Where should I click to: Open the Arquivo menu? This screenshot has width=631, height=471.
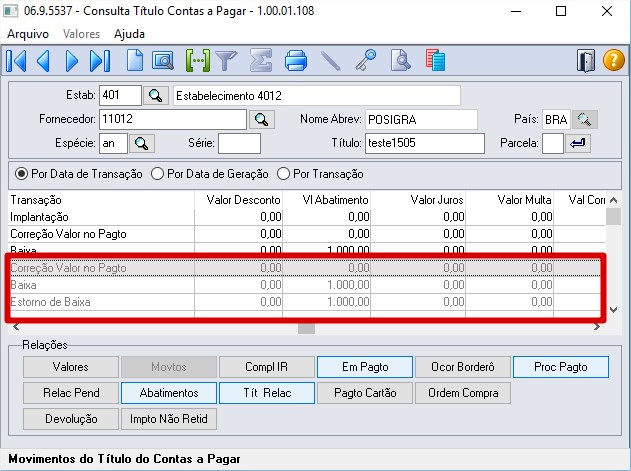(x=28, y=34)
